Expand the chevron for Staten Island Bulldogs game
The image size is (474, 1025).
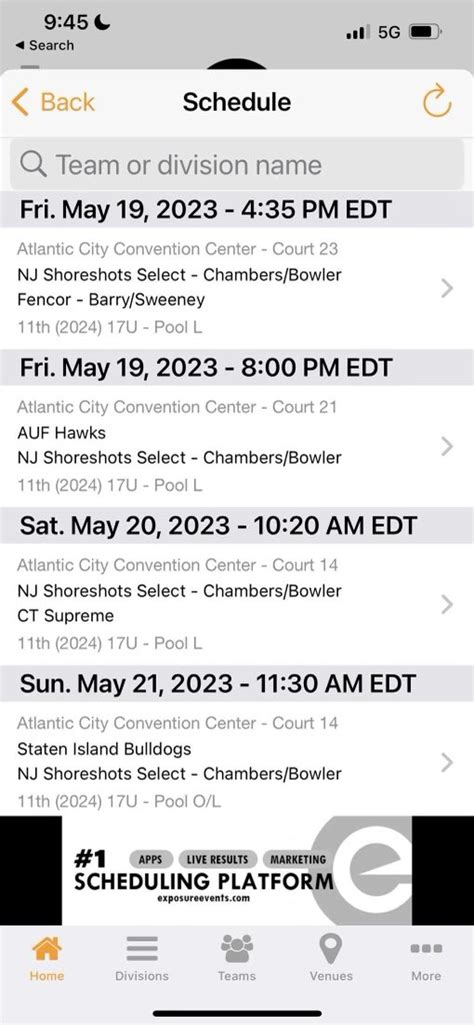pyautogui.click(x=447, y=762)
